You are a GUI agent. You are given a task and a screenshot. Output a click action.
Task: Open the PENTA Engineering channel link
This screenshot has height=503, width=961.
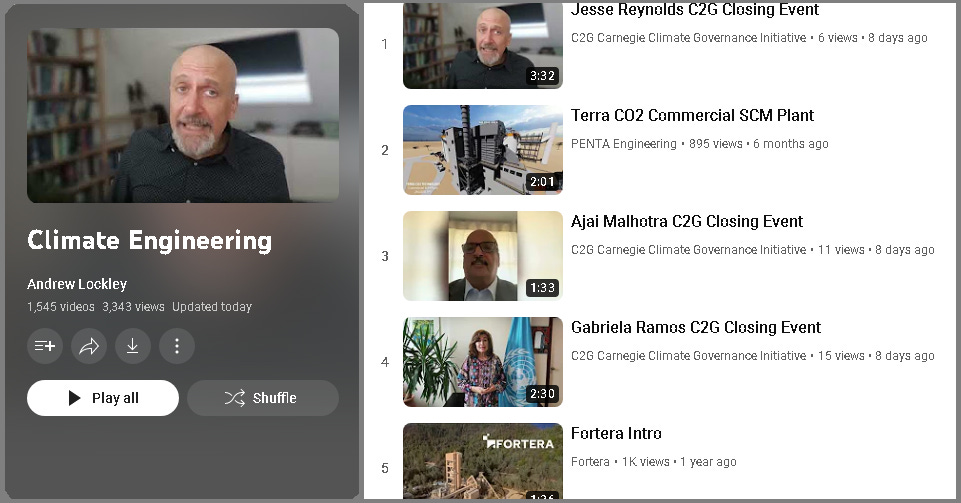coord(624,144)
